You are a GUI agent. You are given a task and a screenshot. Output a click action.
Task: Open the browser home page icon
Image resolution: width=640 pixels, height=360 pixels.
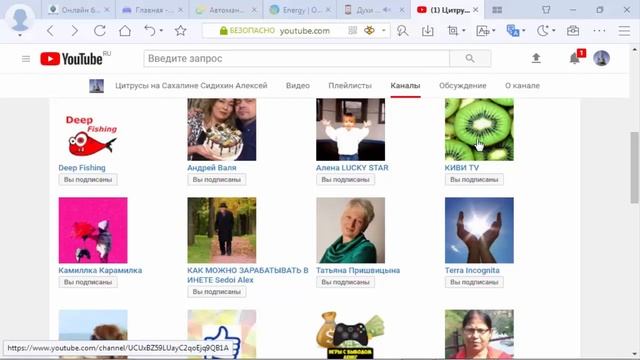point(125,31)
